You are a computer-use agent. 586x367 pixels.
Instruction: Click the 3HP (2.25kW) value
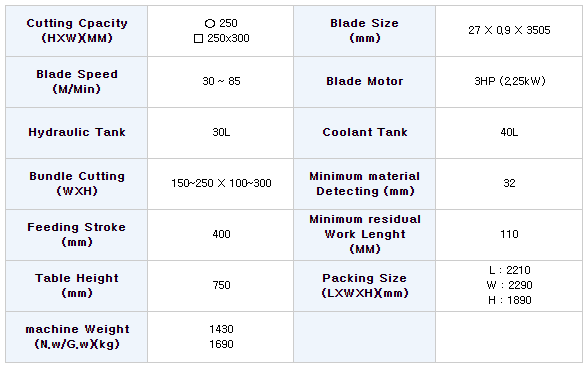click(x=509, y=81)
